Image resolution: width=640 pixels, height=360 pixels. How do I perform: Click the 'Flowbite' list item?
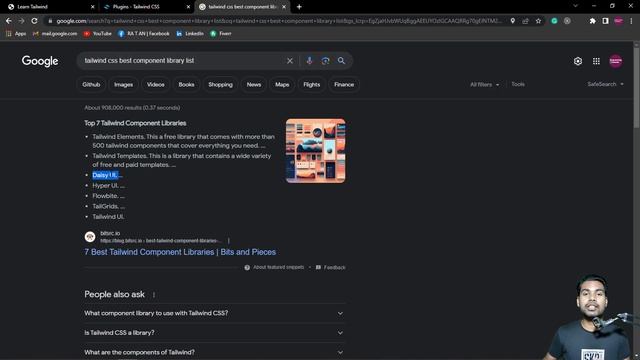[x=106, y=196]
